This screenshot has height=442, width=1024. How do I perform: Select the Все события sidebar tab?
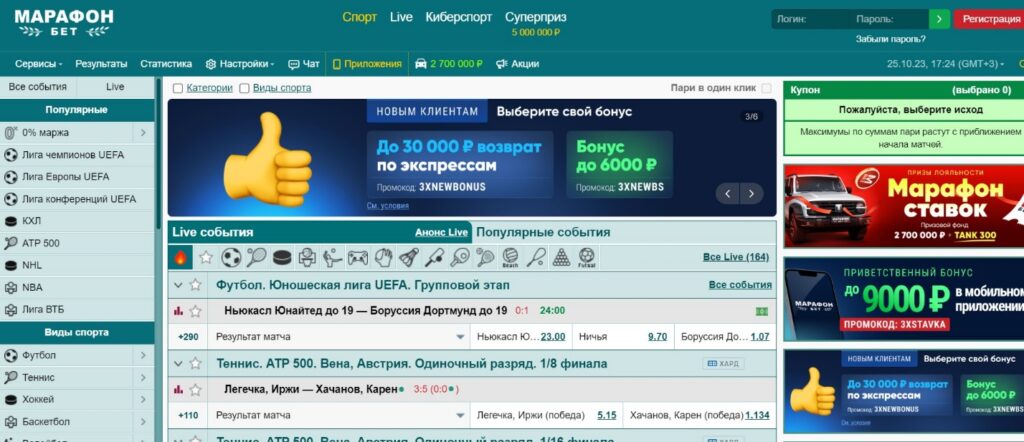click(38, 87)
